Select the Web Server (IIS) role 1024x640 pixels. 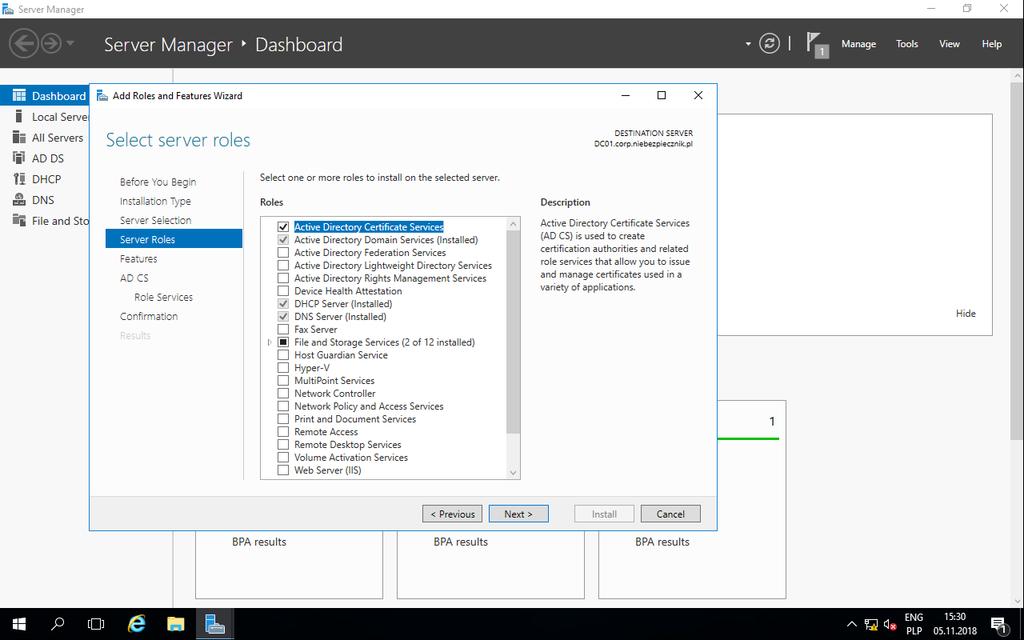[283, 470]
